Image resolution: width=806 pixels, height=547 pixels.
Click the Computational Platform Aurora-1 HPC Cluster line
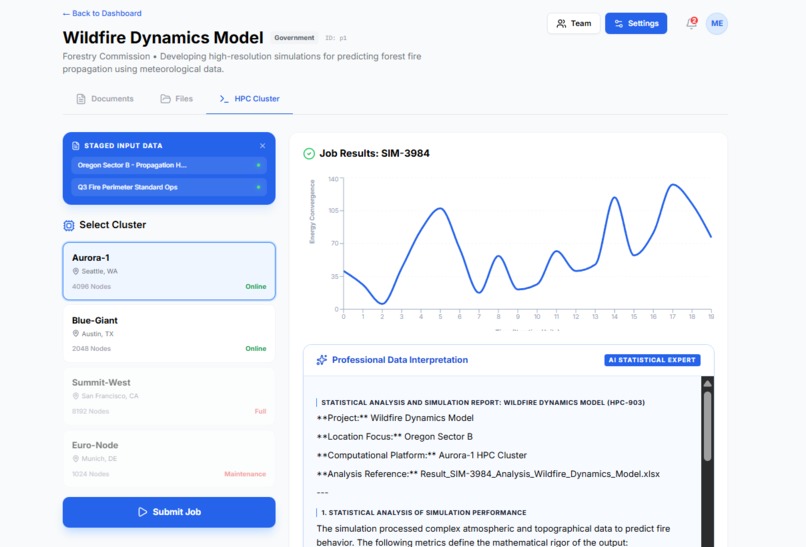pos(422,455)
